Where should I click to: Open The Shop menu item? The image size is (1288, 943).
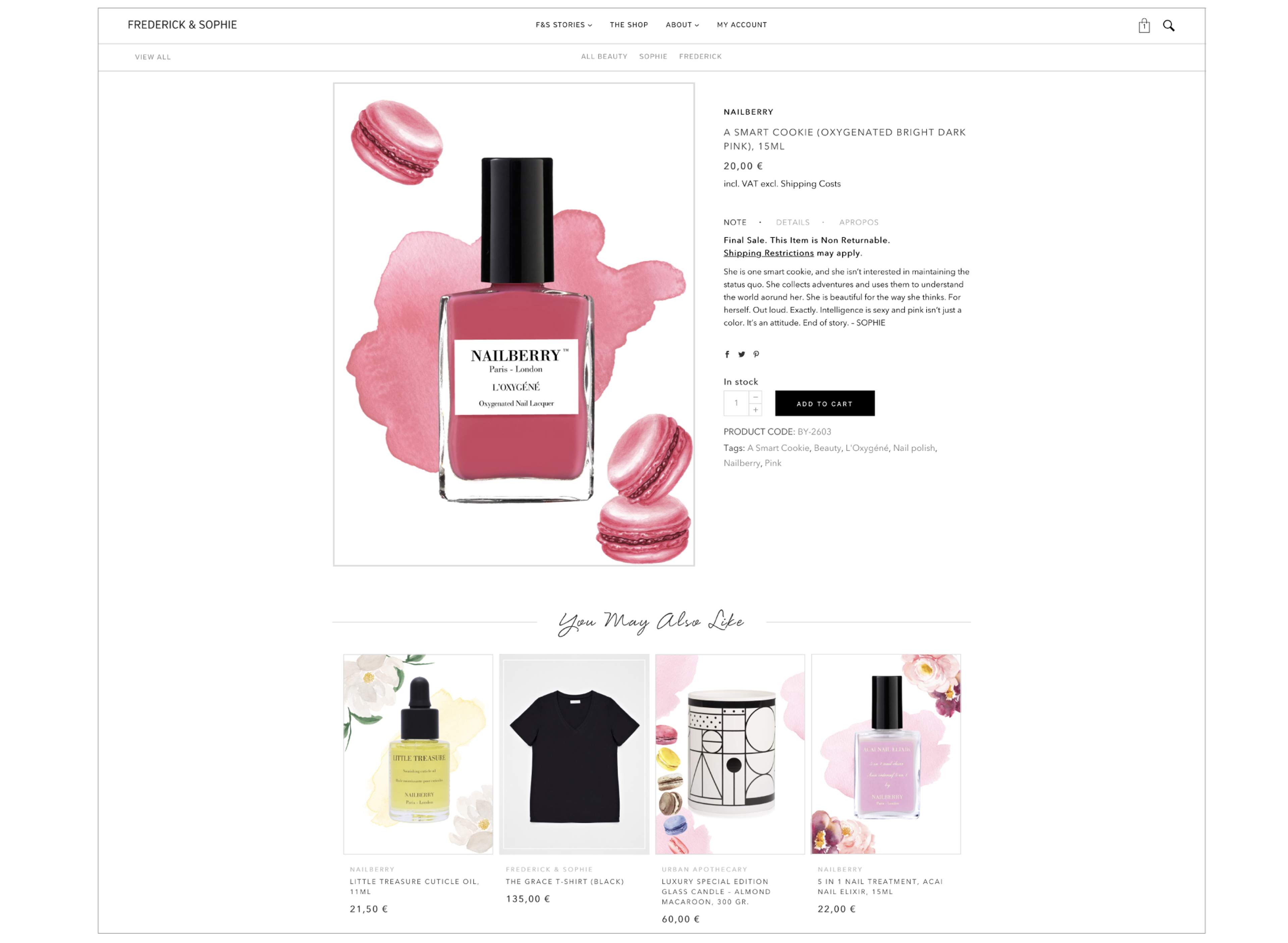[x=629, y=25]
